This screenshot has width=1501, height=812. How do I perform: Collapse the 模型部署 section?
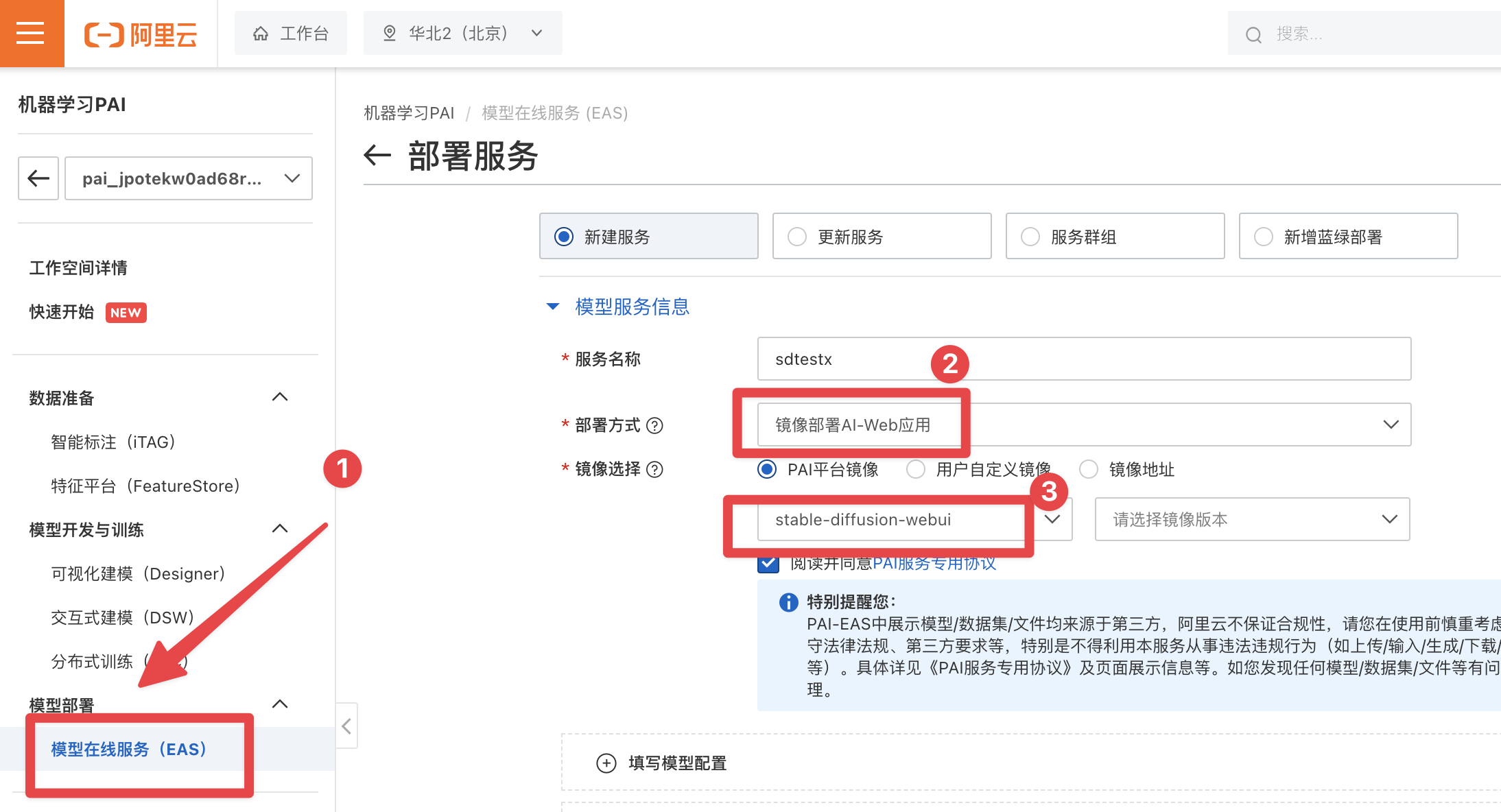(x=280, y=704)
